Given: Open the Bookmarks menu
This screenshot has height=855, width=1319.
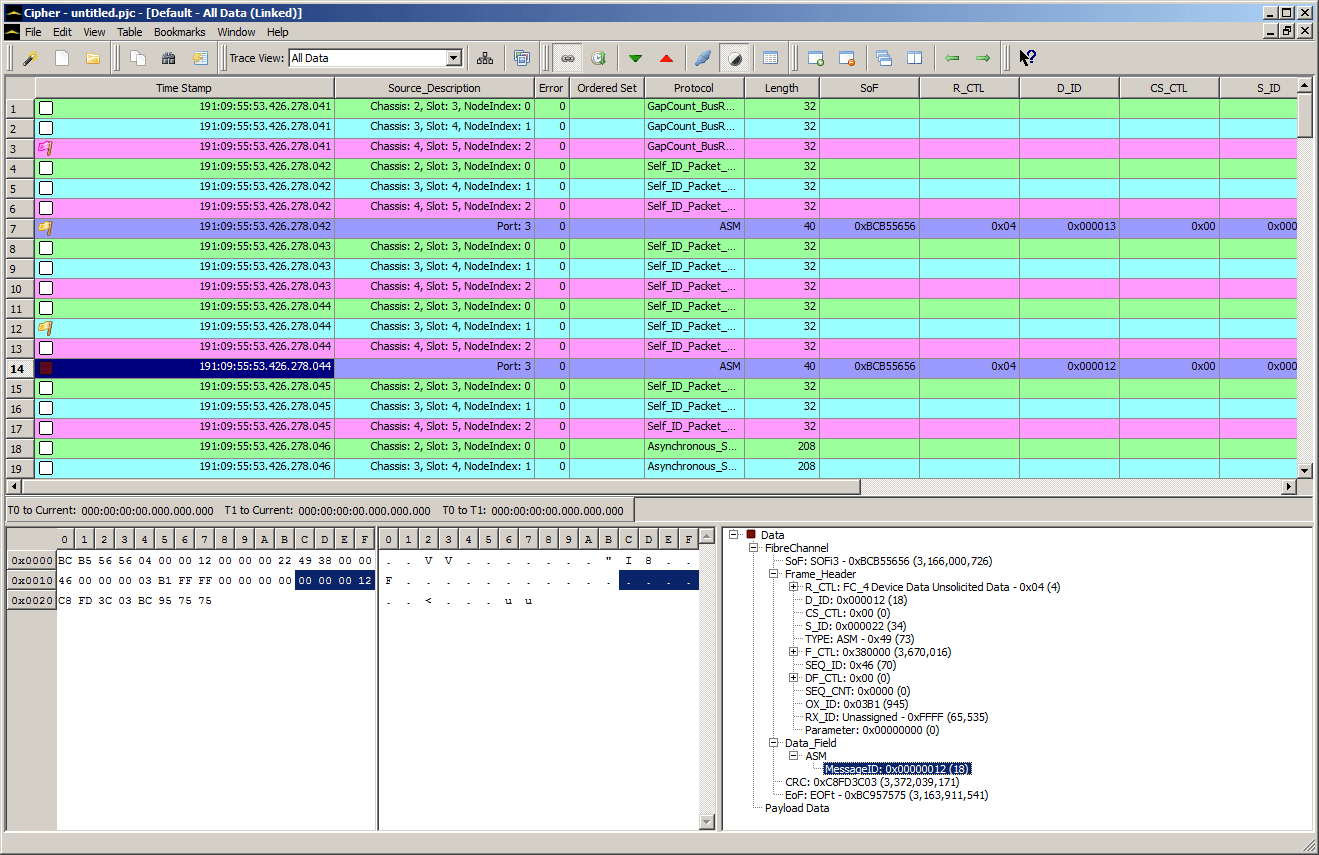Looking at the screenshot, I should [x=179, y=32].
